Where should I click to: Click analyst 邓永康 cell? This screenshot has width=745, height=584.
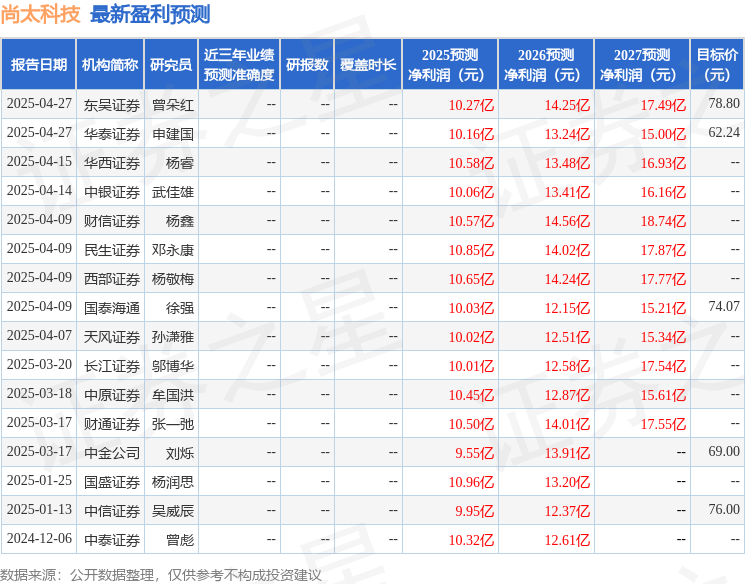[x=173, y=250]
